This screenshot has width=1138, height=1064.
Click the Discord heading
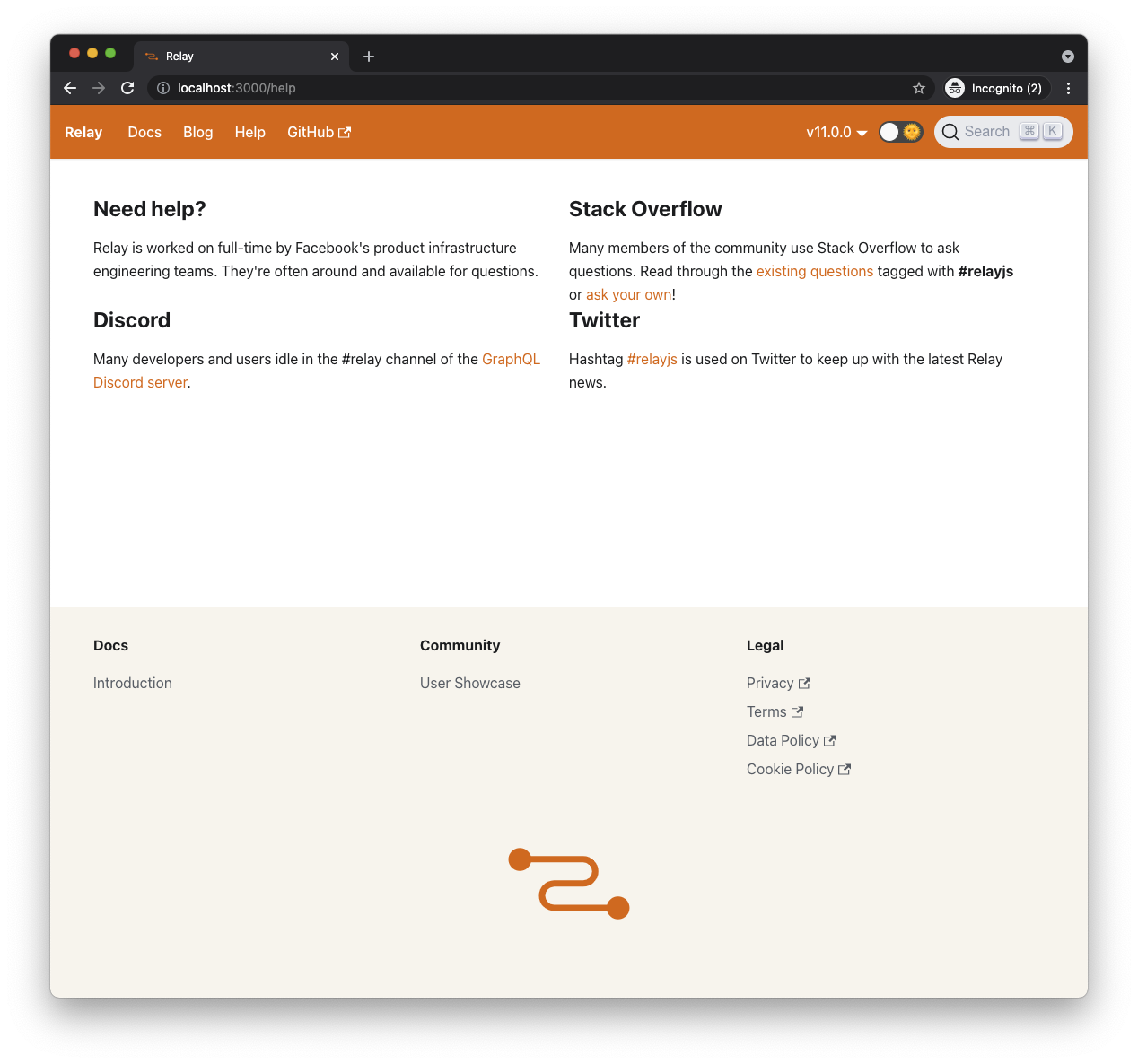point(132,320)
